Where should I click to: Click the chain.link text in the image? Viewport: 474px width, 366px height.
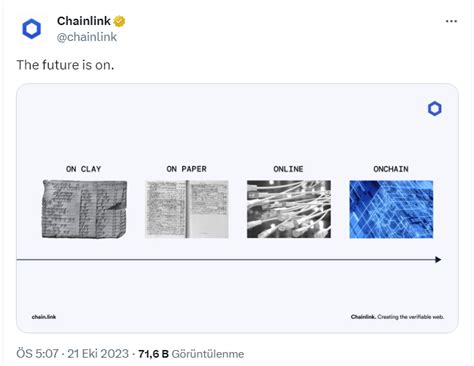point(44,317)
